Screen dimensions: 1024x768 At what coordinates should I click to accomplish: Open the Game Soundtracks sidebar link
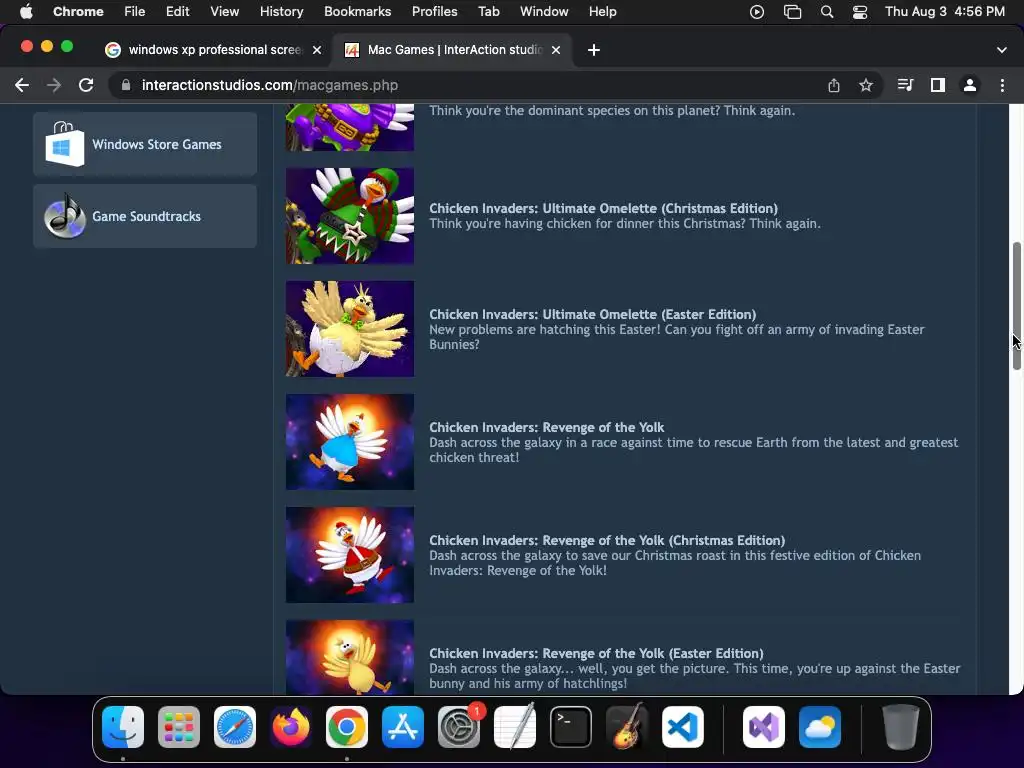145,216
